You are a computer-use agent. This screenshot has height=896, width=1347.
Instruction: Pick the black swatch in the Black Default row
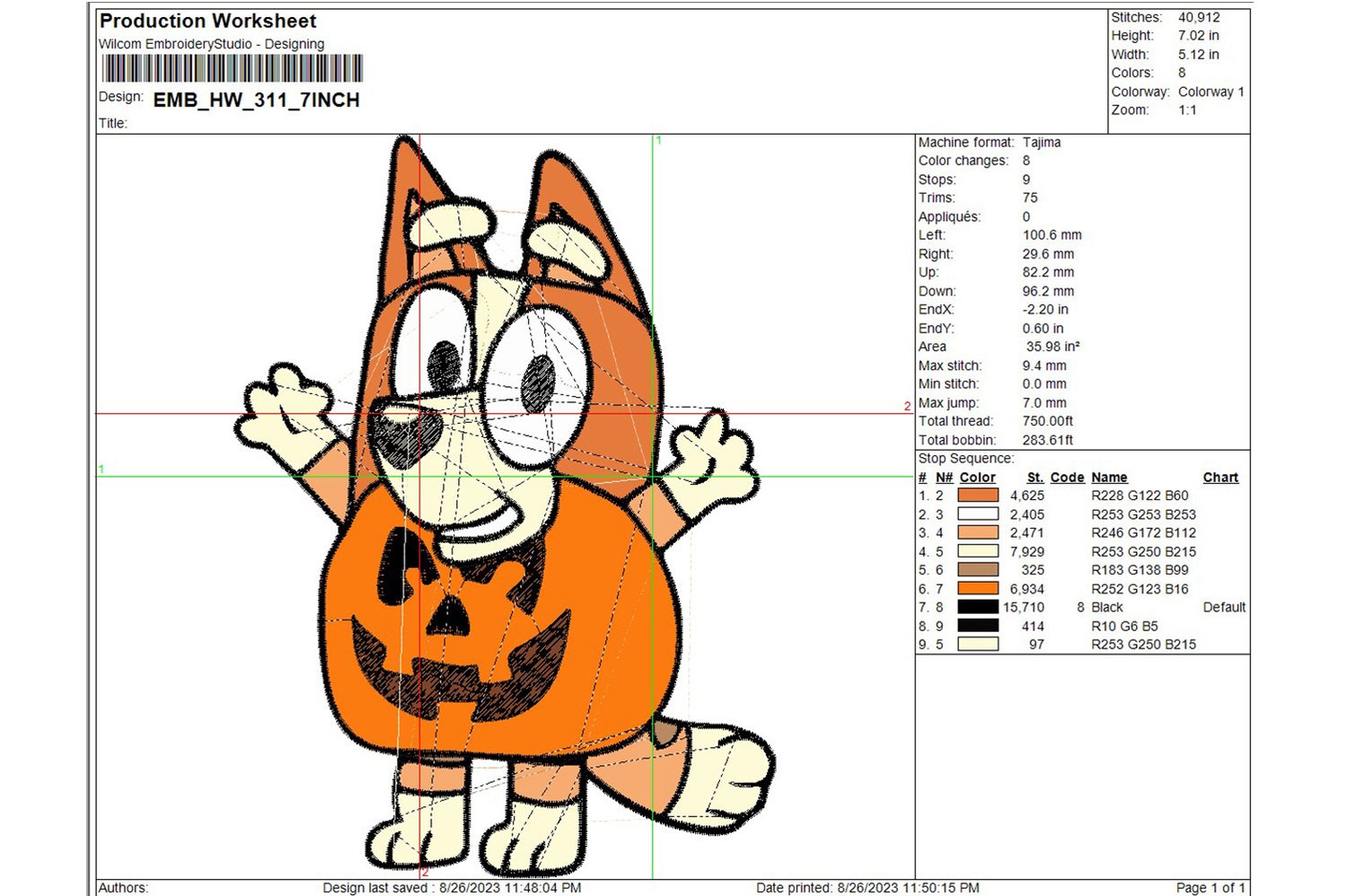[x=978, y=607]
